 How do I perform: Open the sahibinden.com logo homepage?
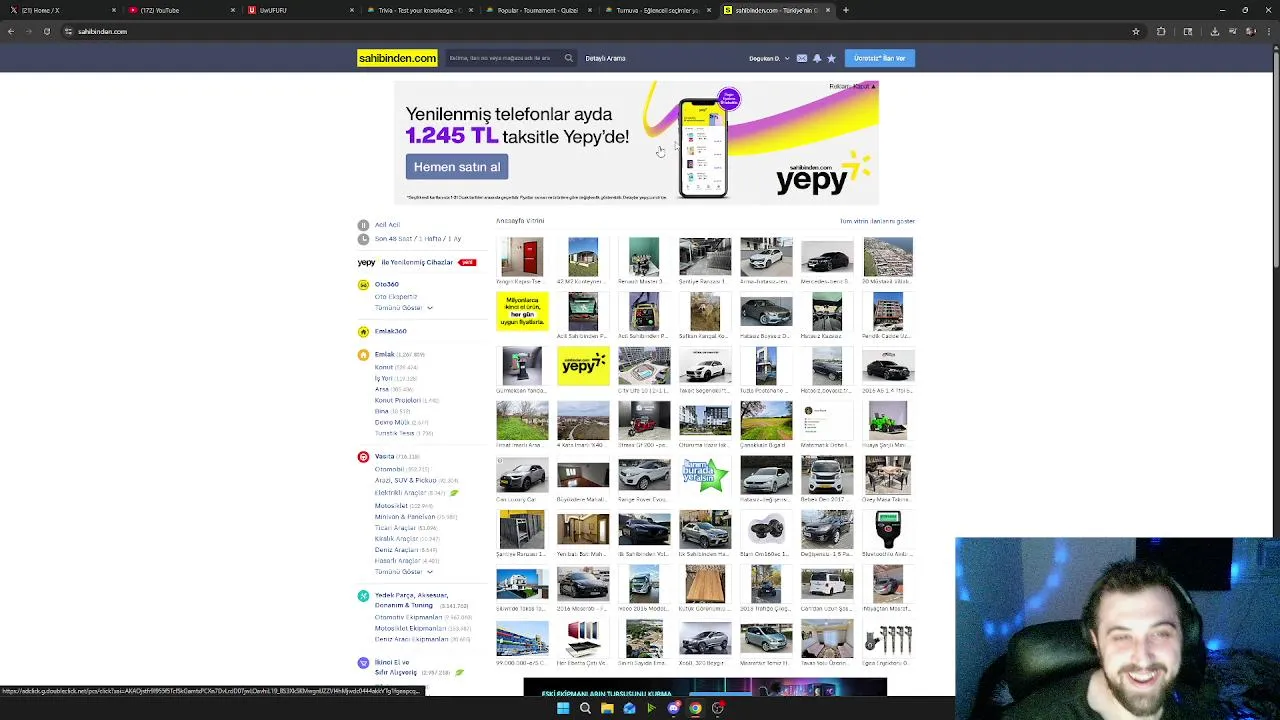tap(397, 58)
